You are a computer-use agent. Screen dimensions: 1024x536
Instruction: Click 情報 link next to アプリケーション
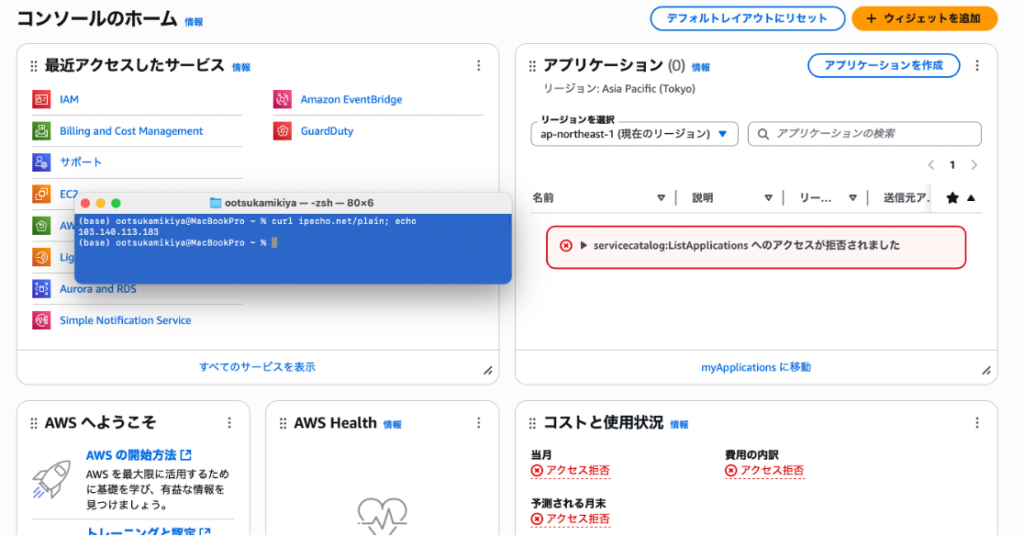701,67
